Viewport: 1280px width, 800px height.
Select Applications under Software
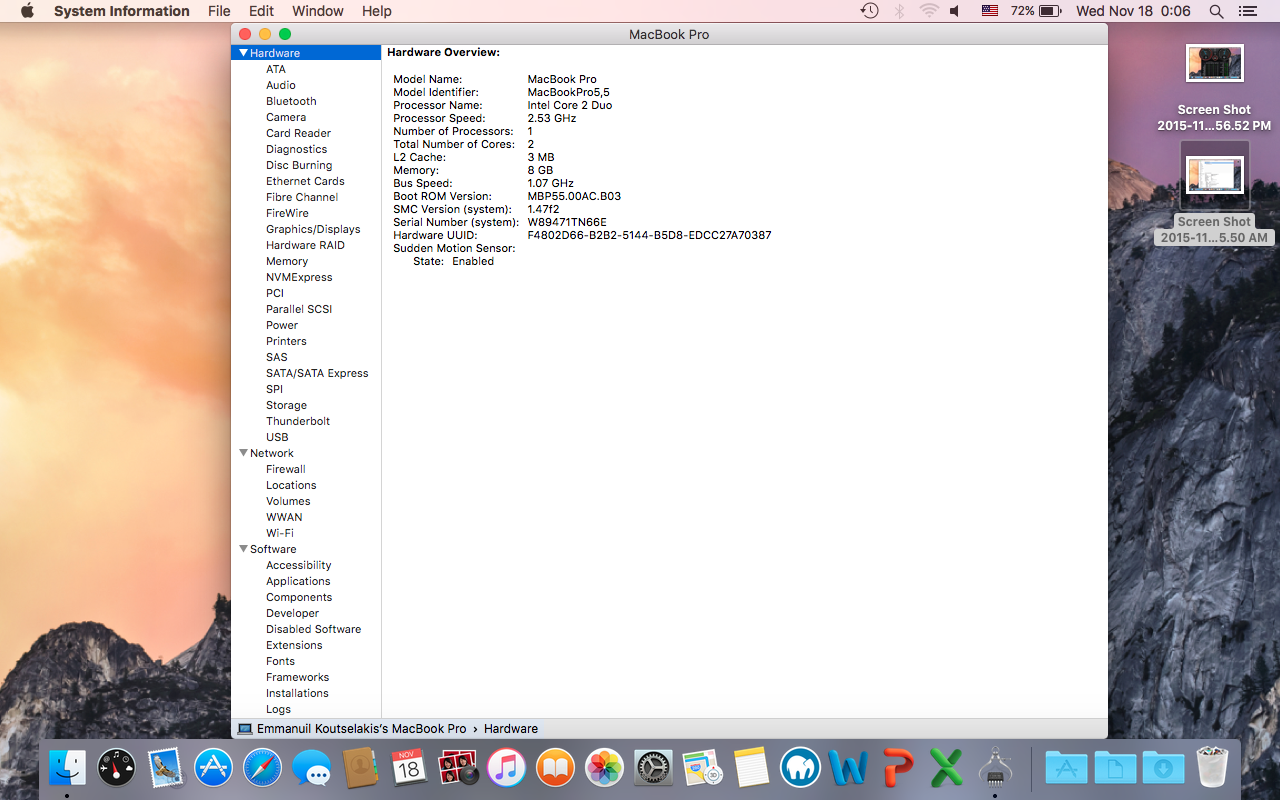[298, 581]
